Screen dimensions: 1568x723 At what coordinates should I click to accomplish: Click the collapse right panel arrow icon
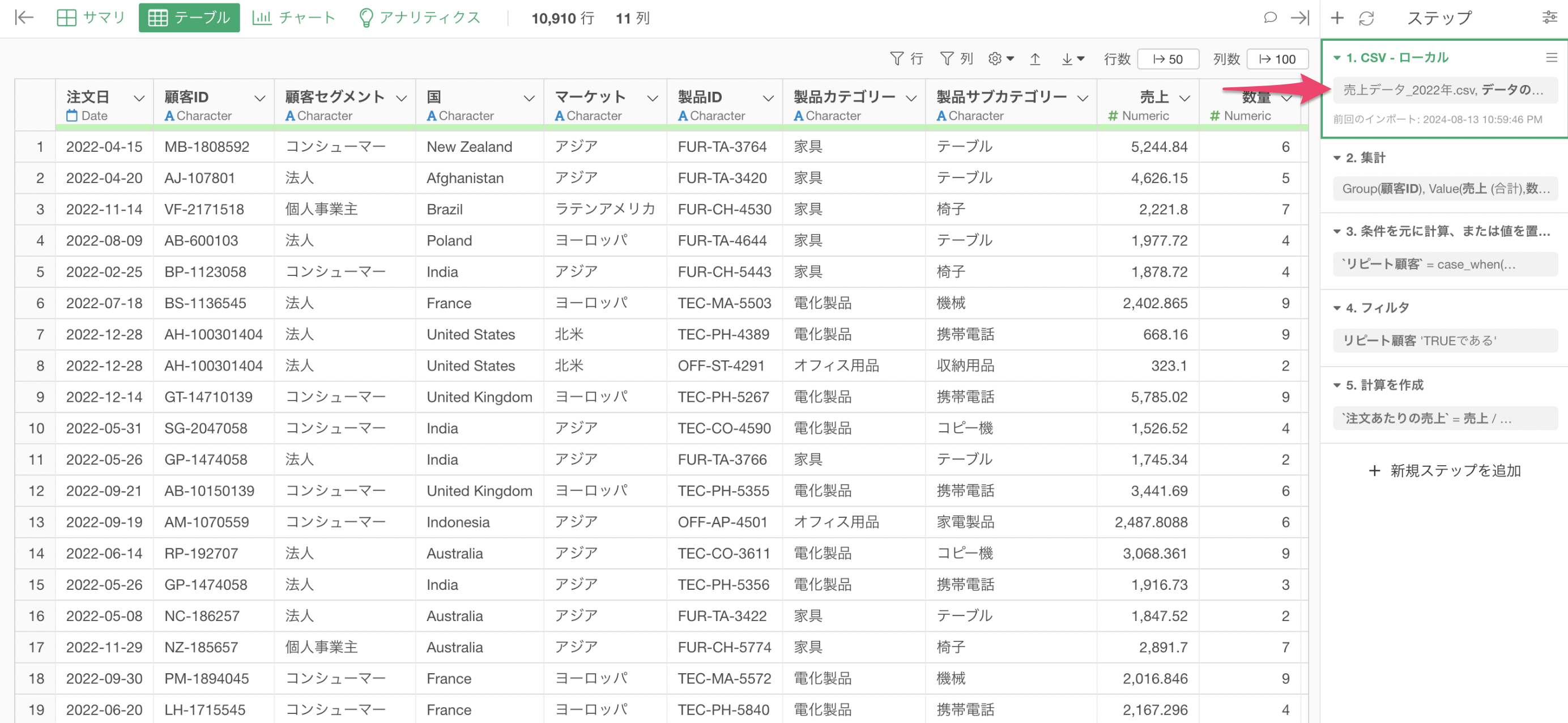click(x=1299, y=18)
